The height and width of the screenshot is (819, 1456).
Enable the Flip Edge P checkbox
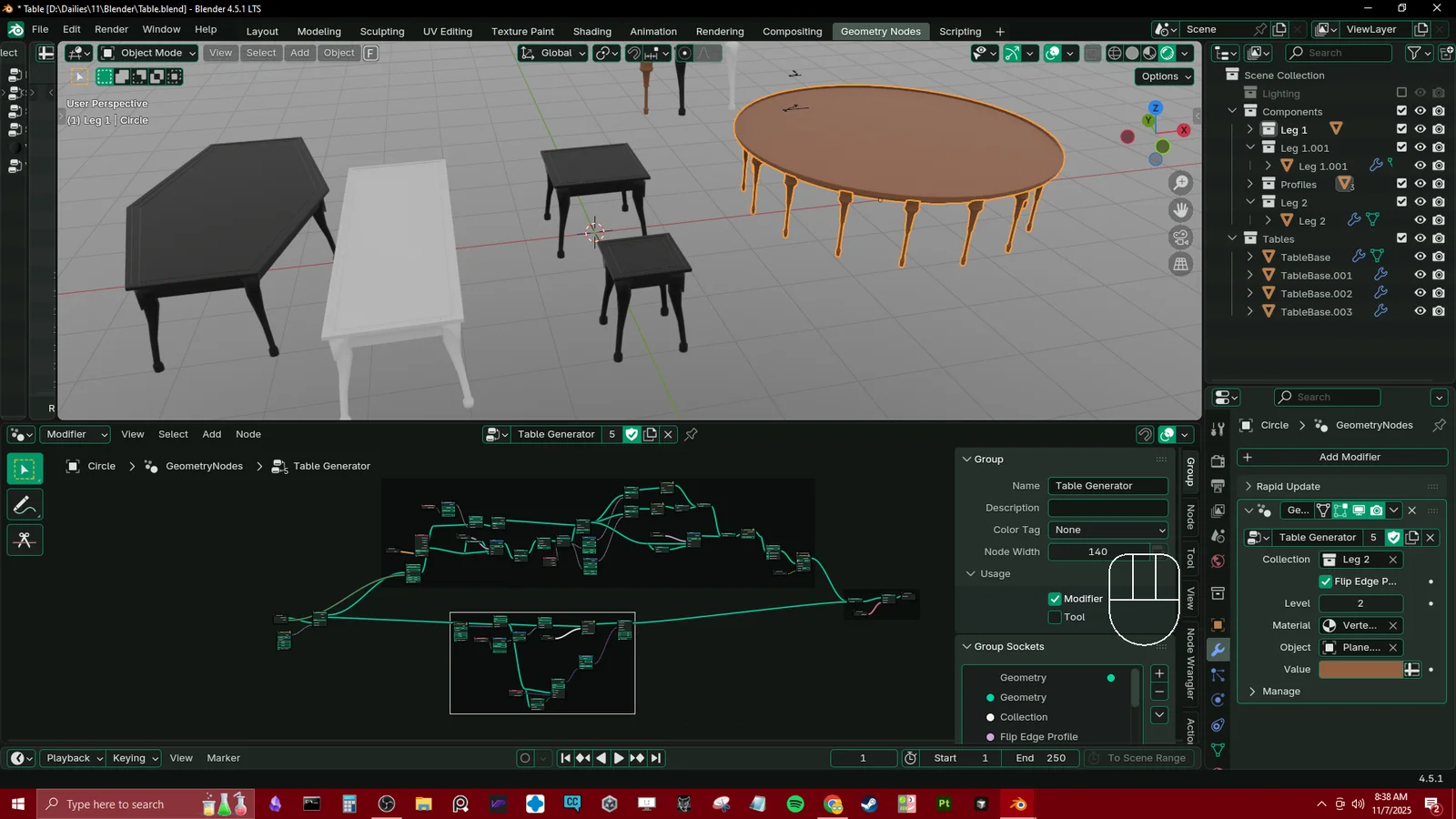pyautogui.click(x=1327, y=581)
